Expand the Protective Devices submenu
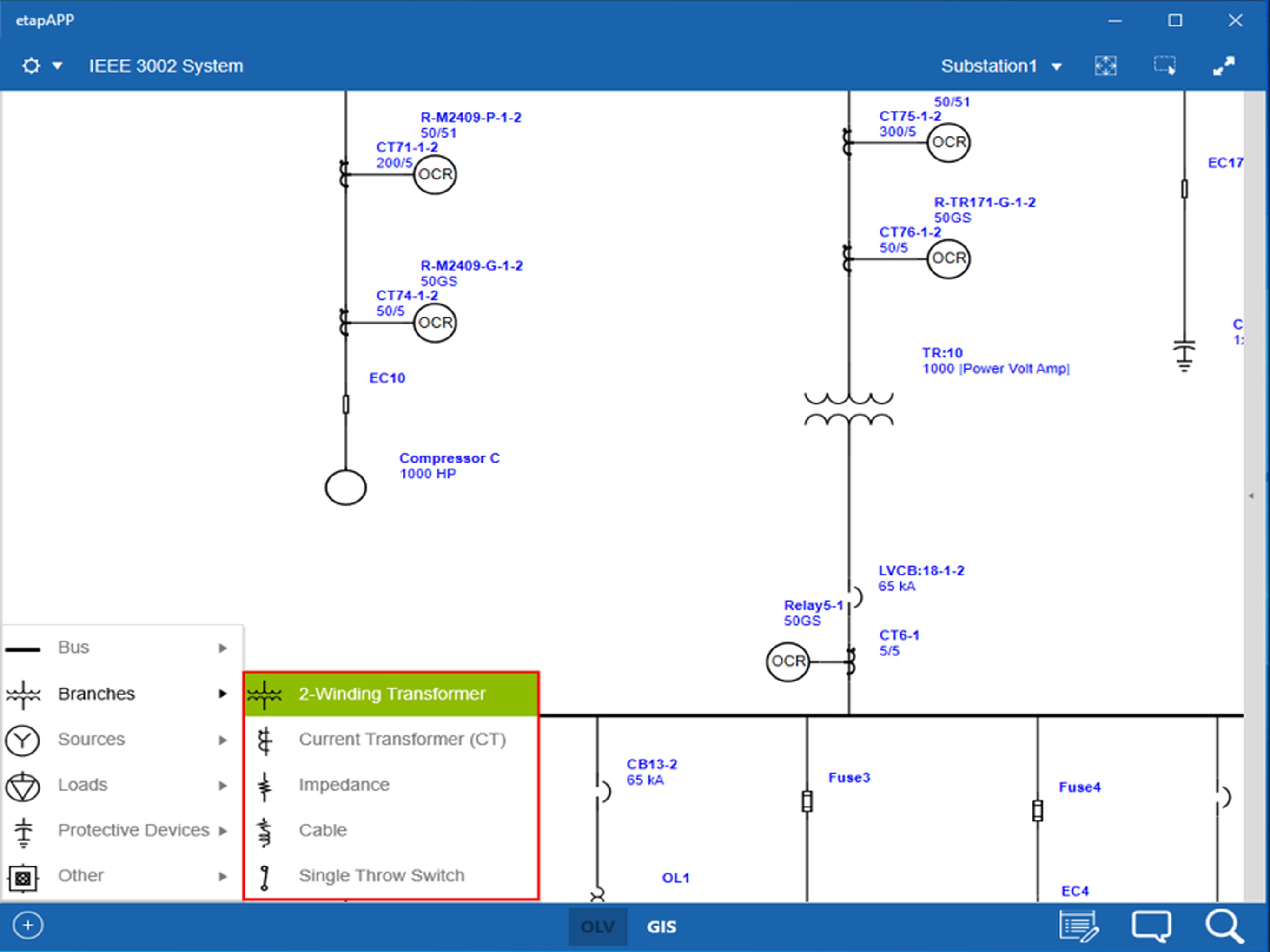Screen dimensions: 1270x952 [132, 830]
